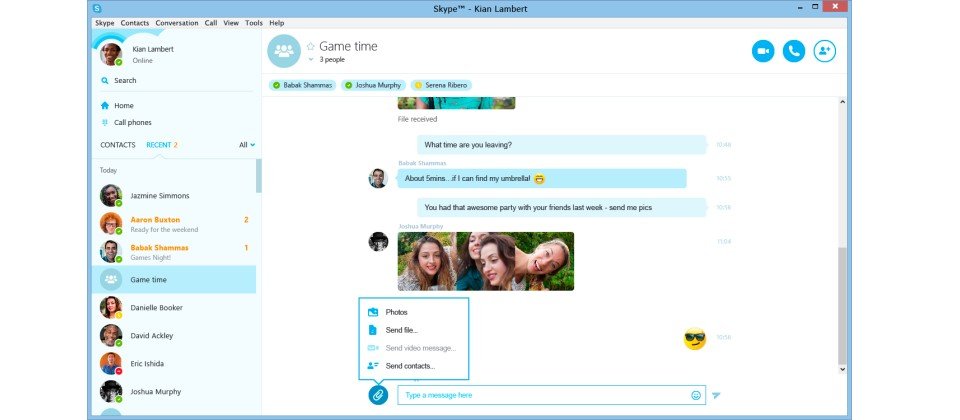Click the grinning emoticon in umbrella message
Viewport: 960px width, 420px height.
point(539,179)
